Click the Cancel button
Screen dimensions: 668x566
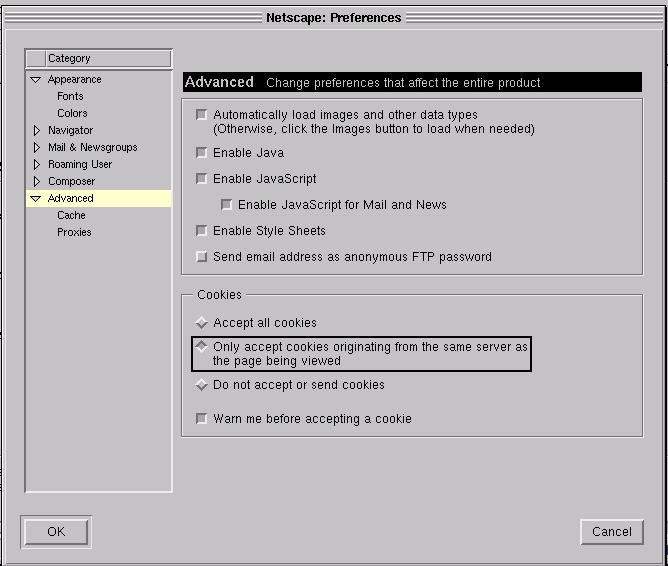[x=611, y=532]
